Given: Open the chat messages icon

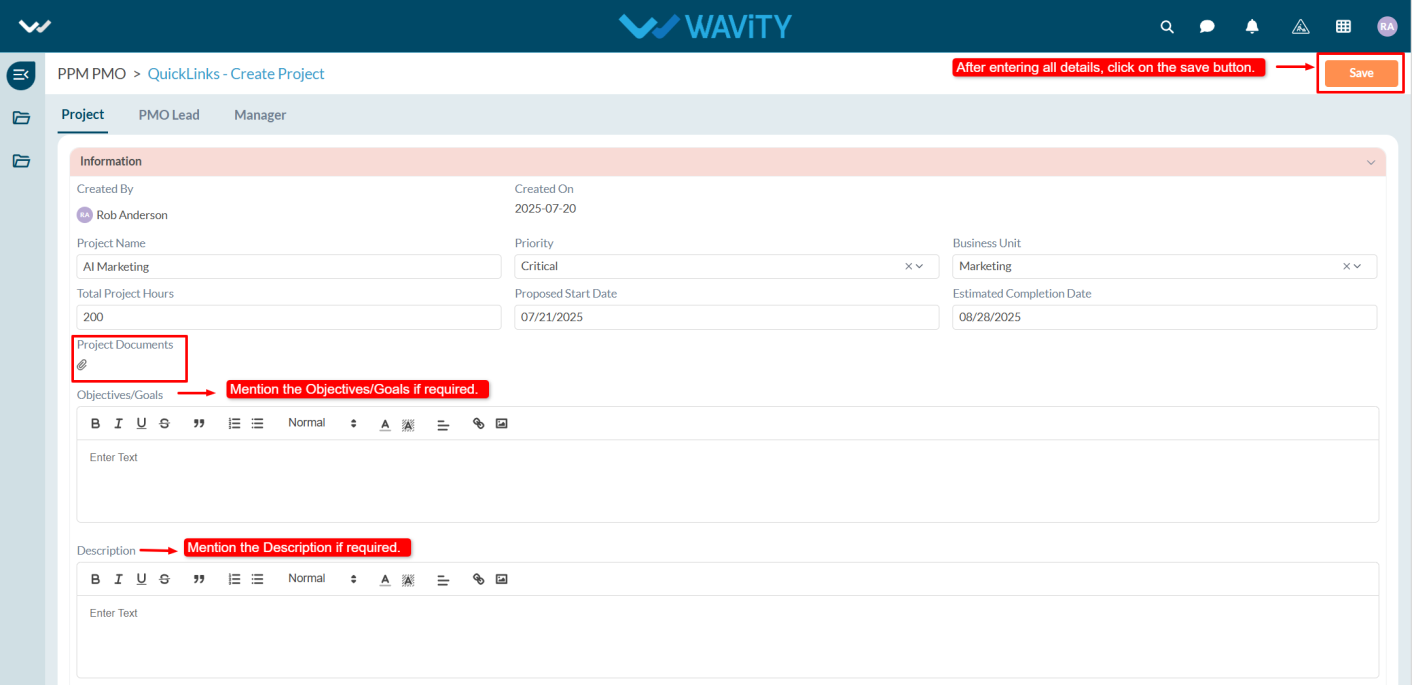Looking at the screenshot, I should [1207, 27].
